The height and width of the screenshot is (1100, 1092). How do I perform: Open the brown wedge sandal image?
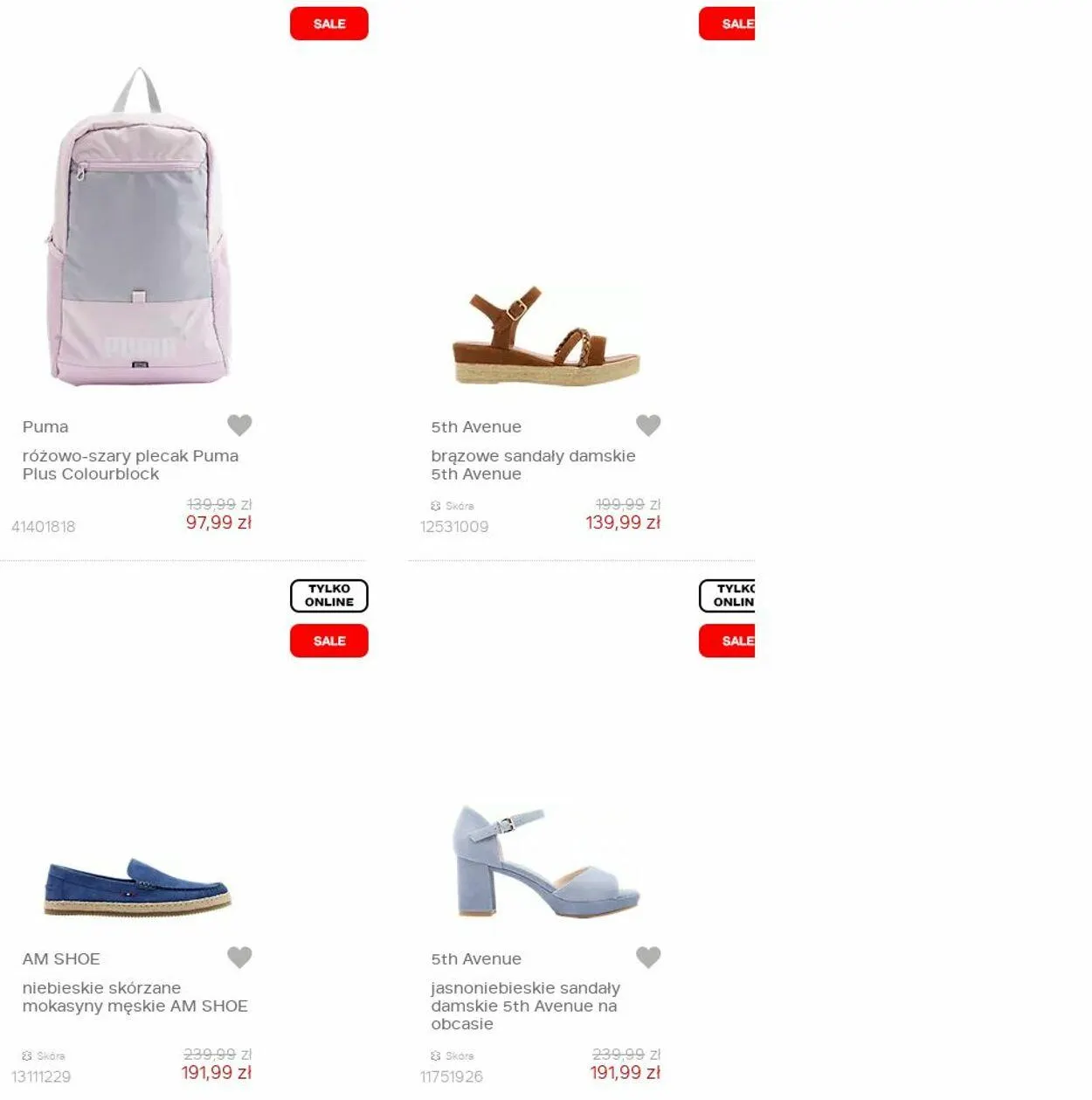(546, 336)
